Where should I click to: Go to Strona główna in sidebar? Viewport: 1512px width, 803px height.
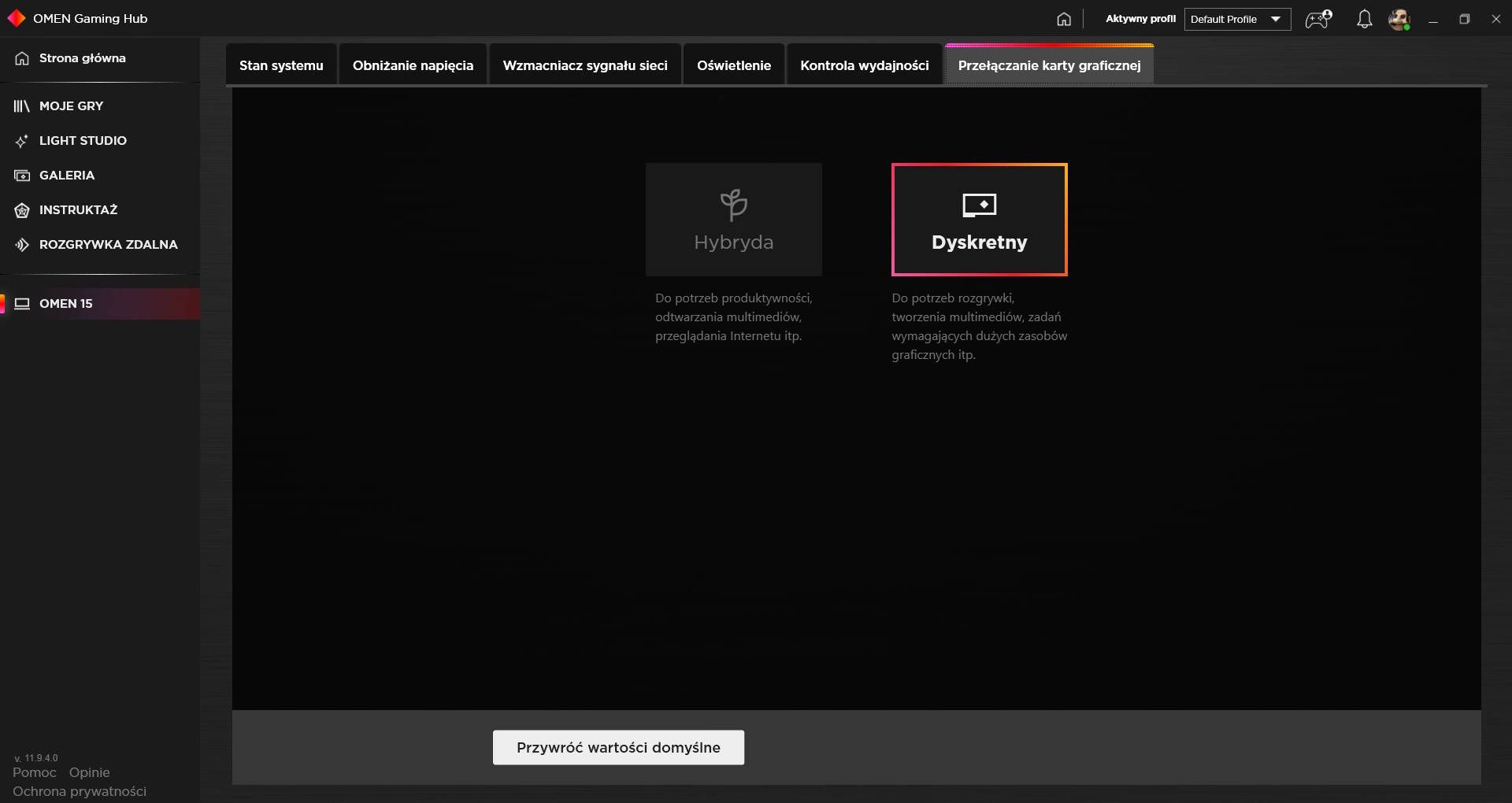point(100,58)
